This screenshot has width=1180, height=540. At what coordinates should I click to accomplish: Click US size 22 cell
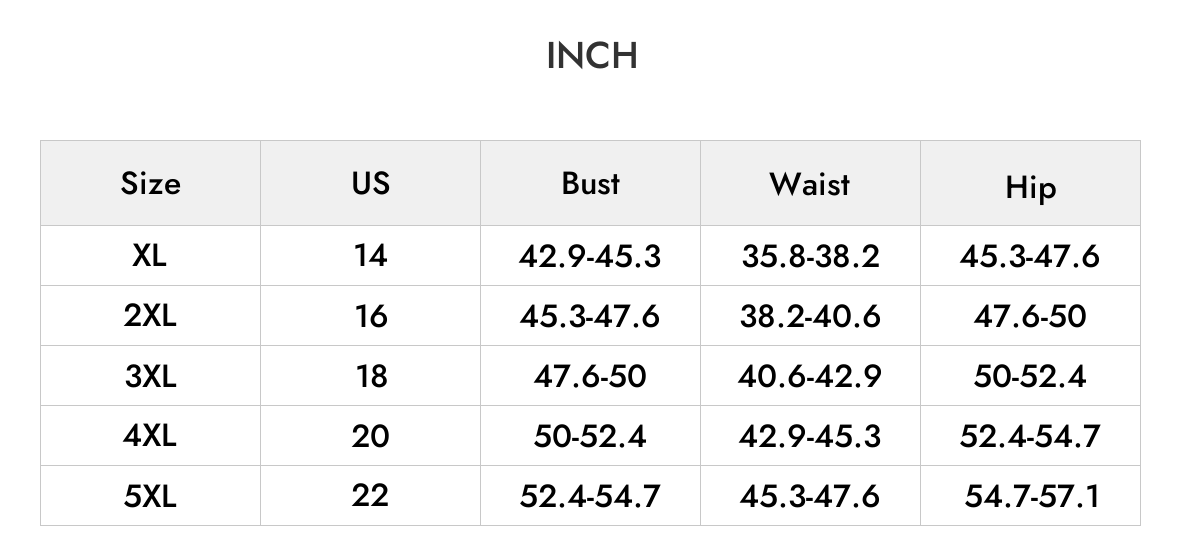click(x=370, y=496)
